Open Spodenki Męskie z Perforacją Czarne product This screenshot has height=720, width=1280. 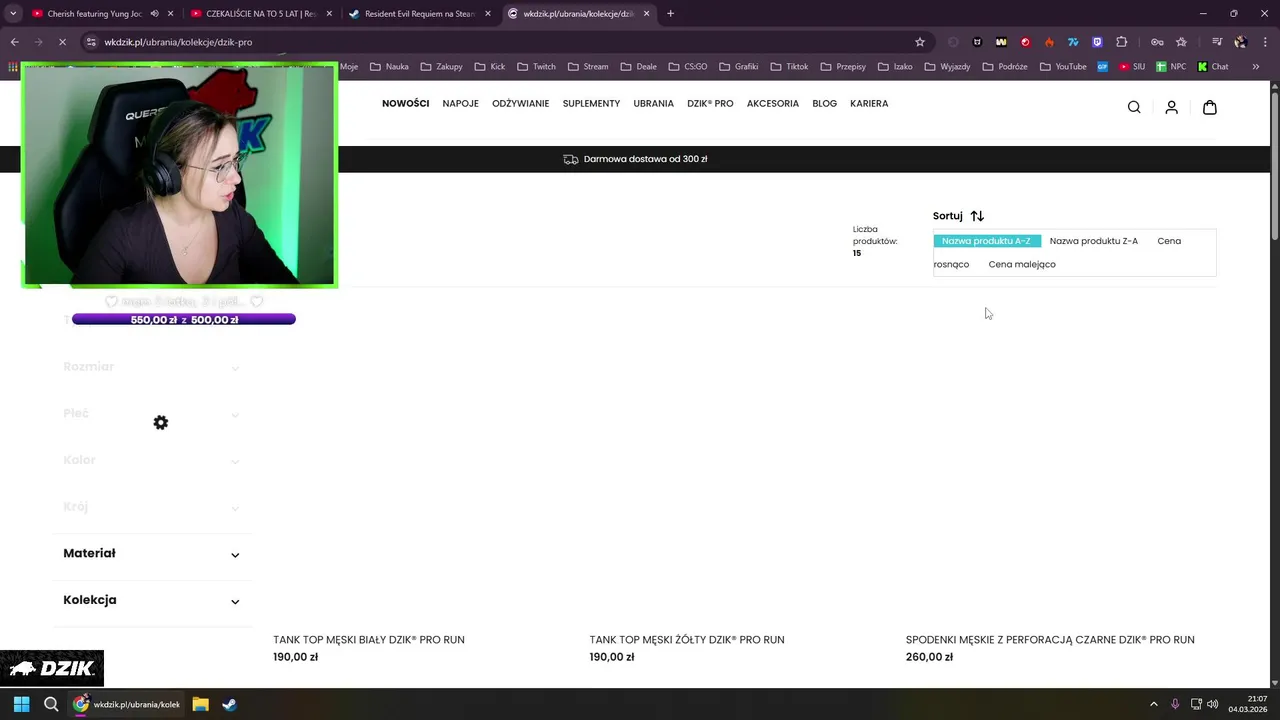pyautogui.click(x=1050, y=640)
